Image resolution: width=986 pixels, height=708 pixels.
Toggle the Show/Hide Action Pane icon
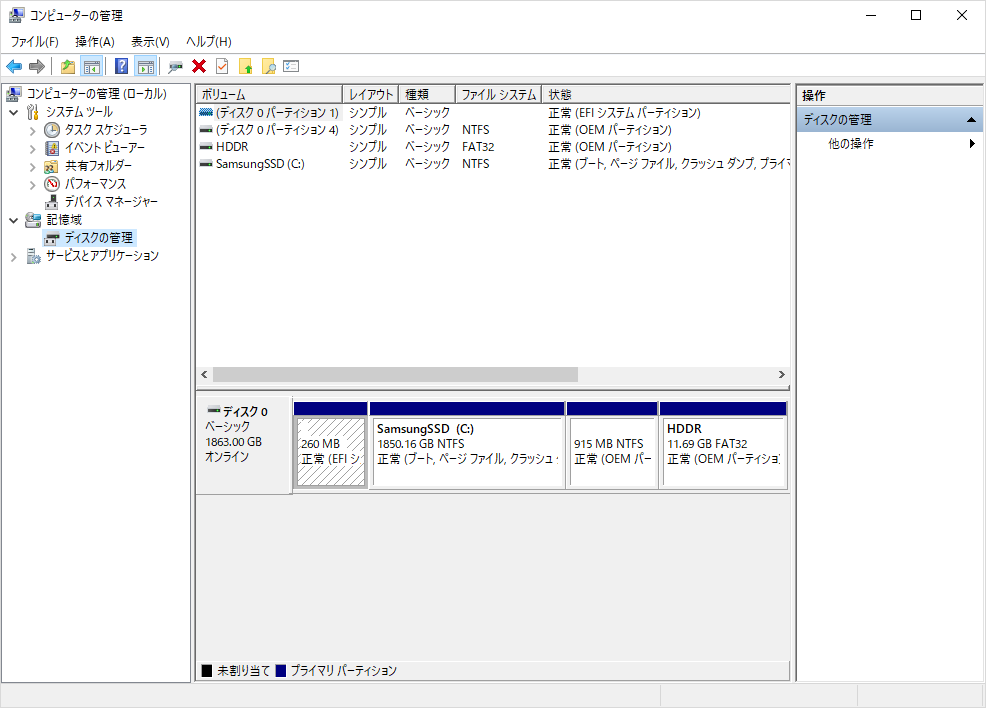click(x=145, y=66)
